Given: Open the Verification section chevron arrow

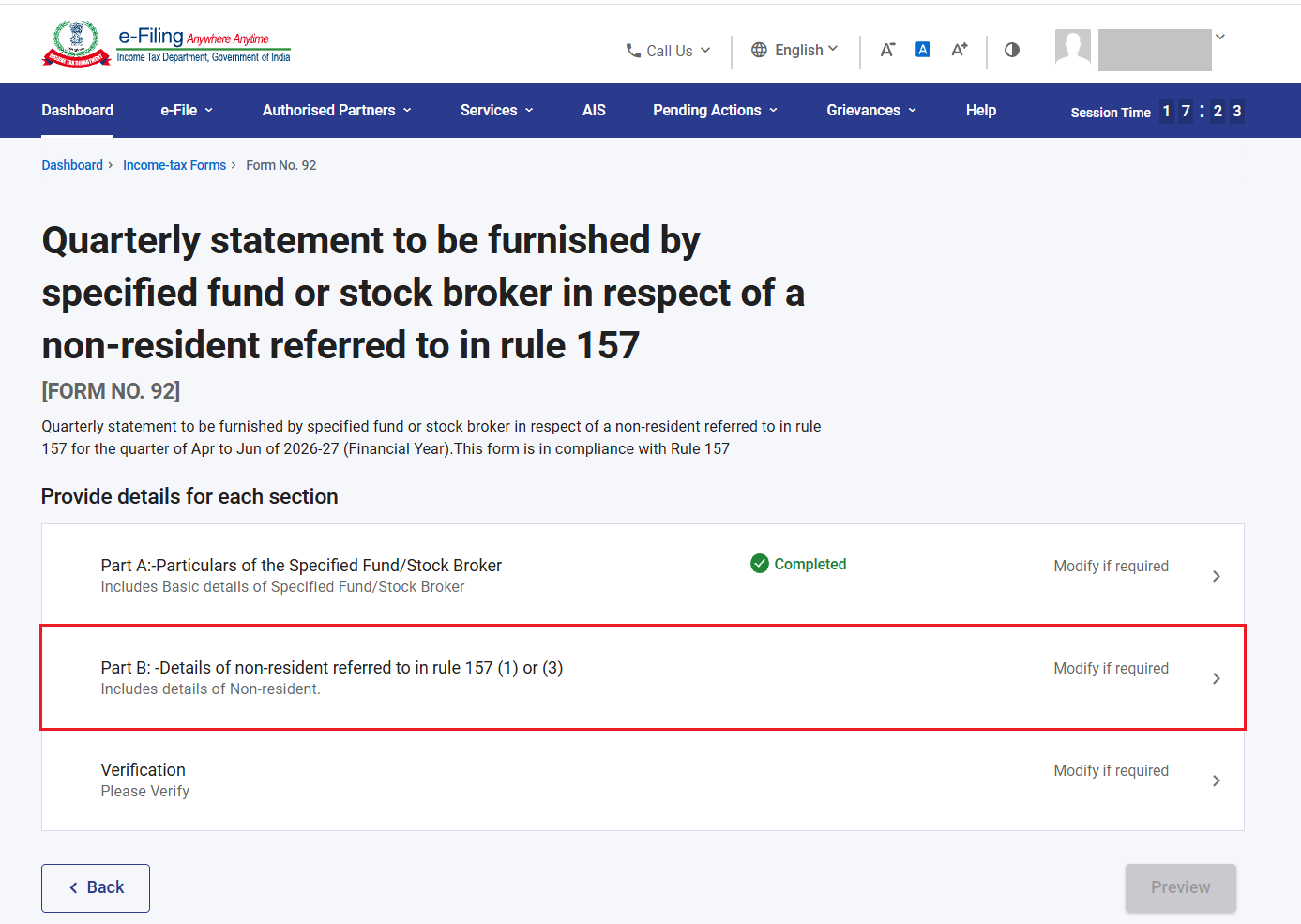Looking at the screenshot, I should (1217, 780).
